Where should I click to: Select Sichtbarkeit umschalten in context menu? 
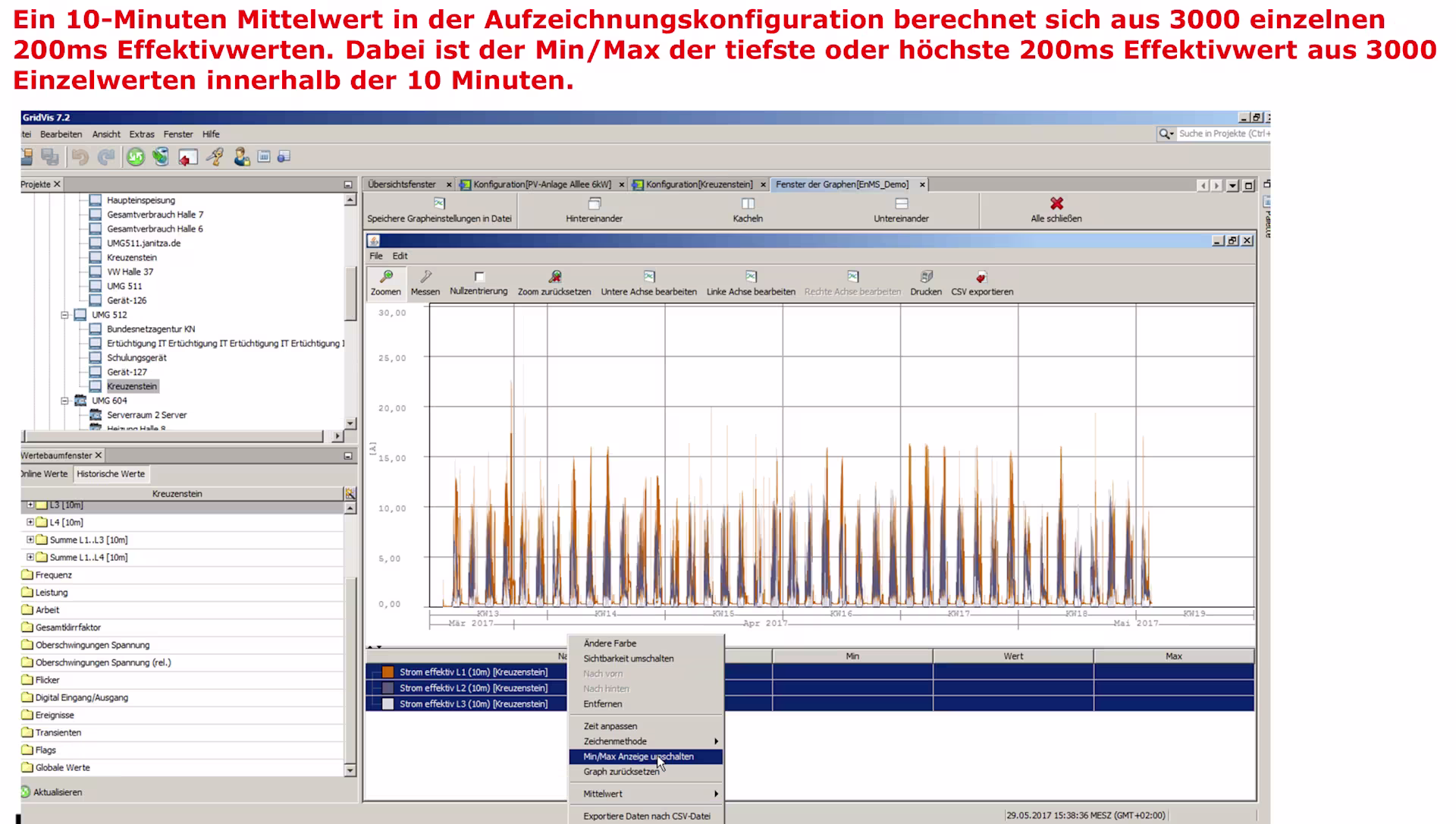click(x=628, y=659)
